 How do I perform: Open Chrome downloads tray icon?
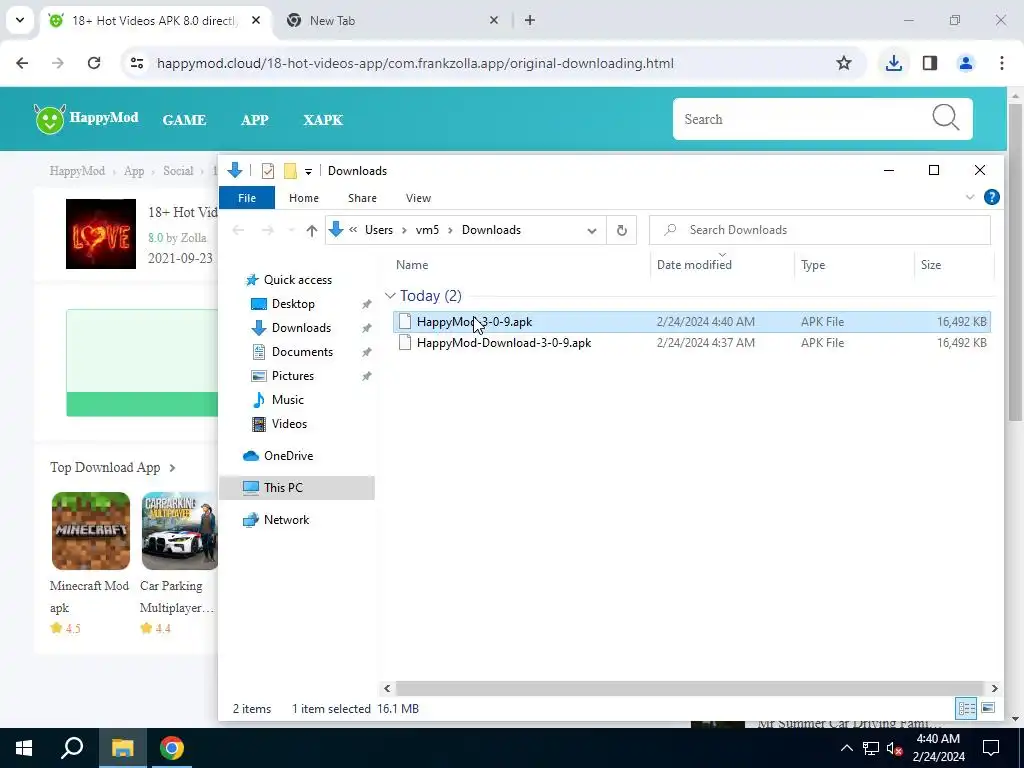click(x=893, y=63)
